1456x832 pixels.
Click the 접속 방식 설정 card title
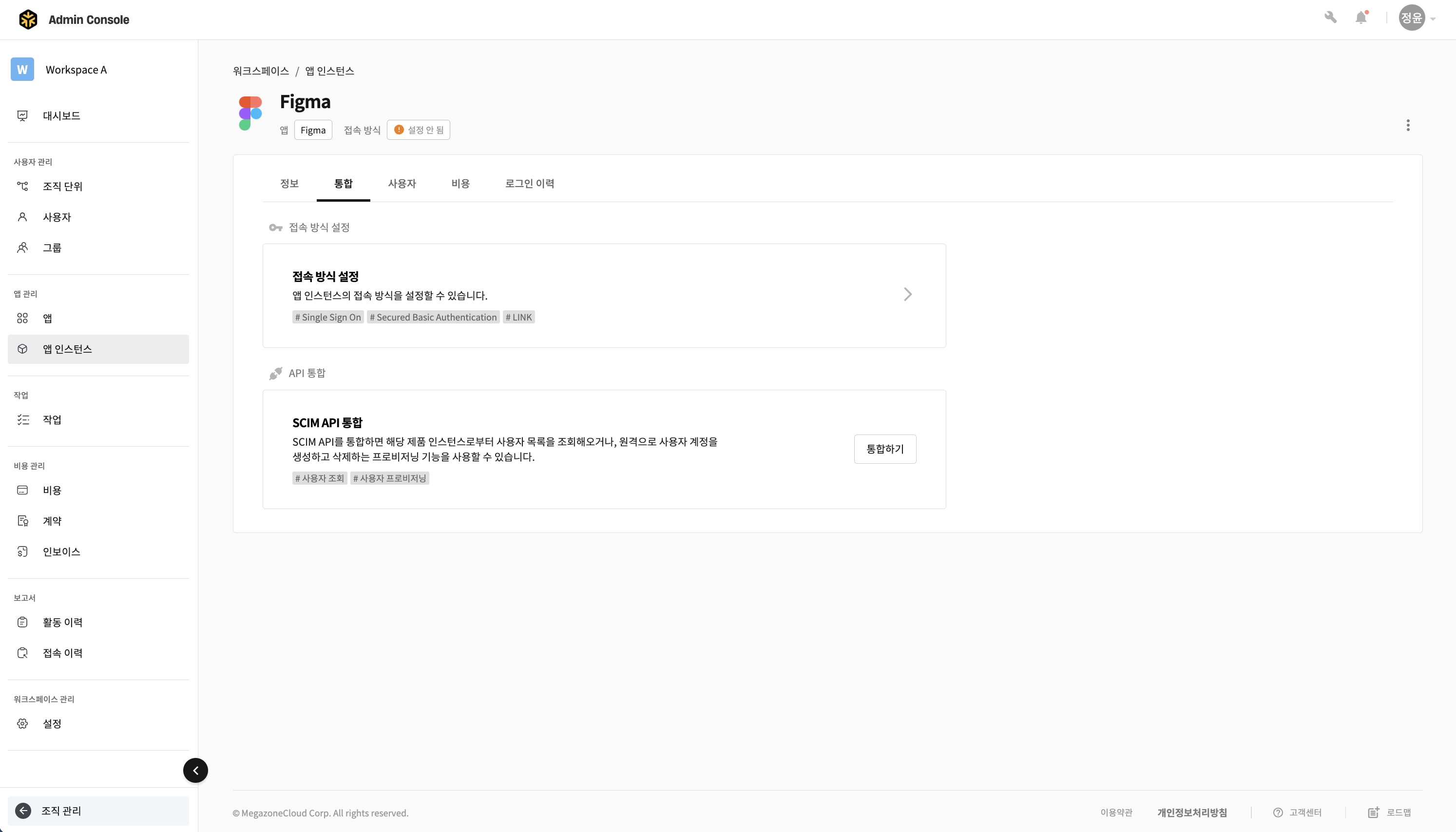pyautogui.click(x=326, y=277)
